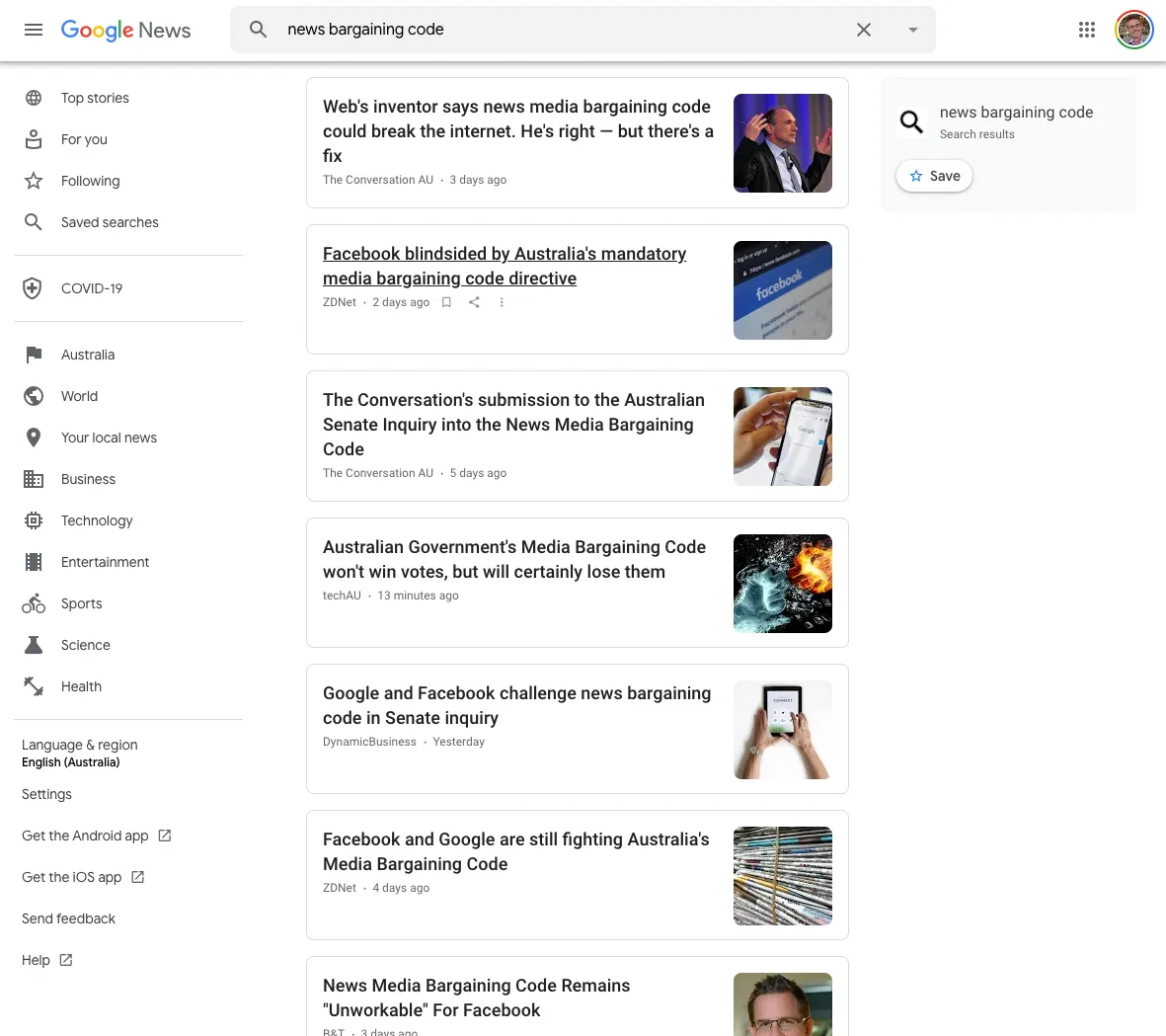
Task: Click the fire and ice fists thumbnail
Action: [x=782, y=584]
